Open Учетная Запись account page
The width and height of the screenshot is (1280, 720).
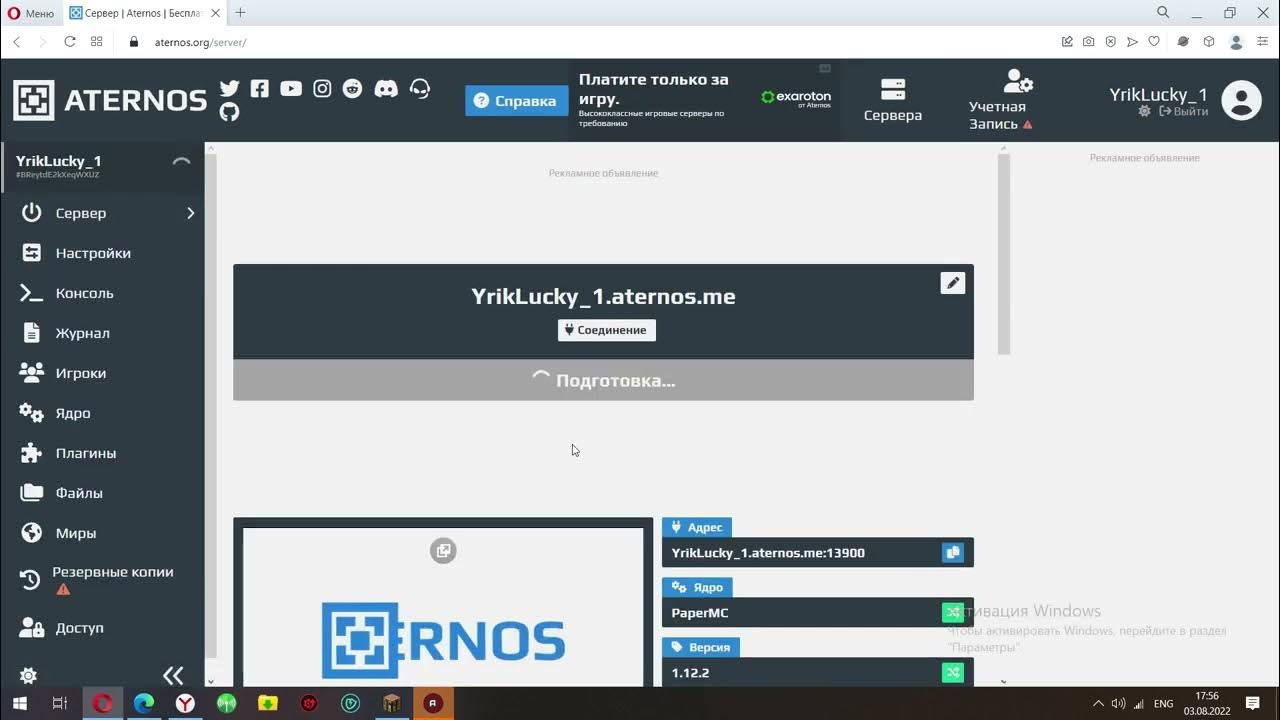pos(1001,100)
